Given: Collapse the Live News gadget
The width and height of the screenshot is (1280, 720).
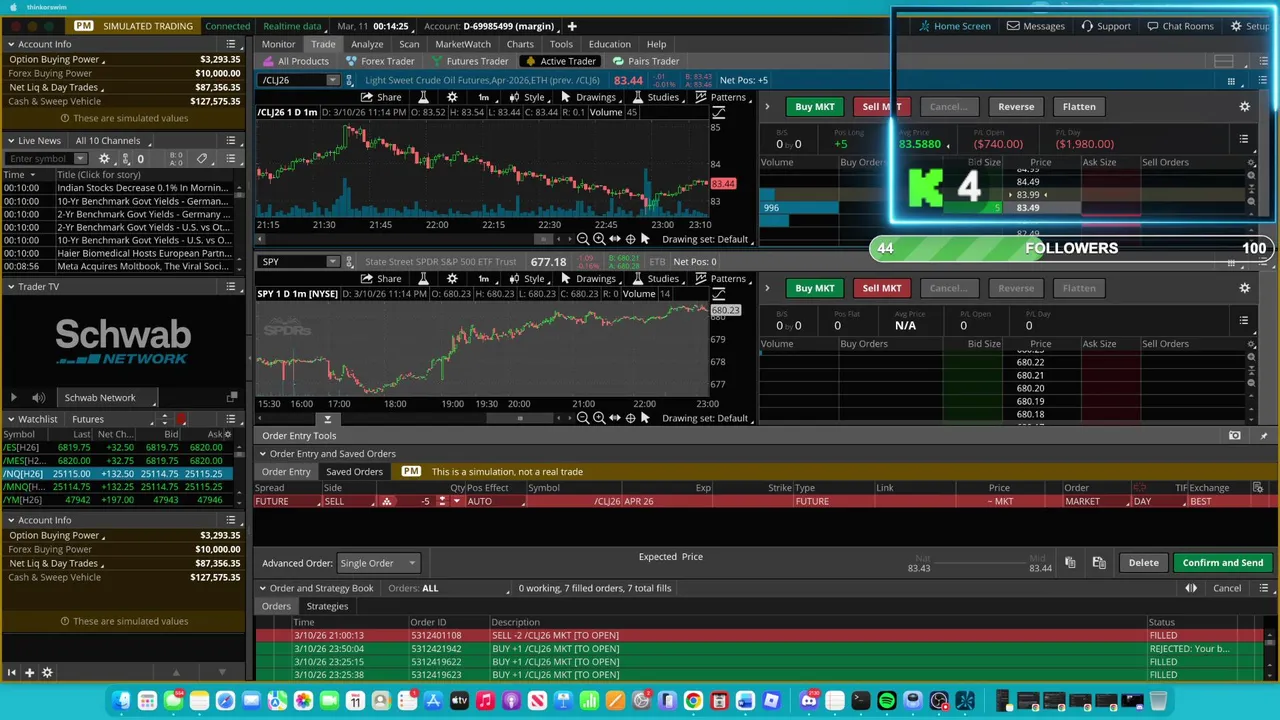Looking at the screenshot, I should [10, 141].
